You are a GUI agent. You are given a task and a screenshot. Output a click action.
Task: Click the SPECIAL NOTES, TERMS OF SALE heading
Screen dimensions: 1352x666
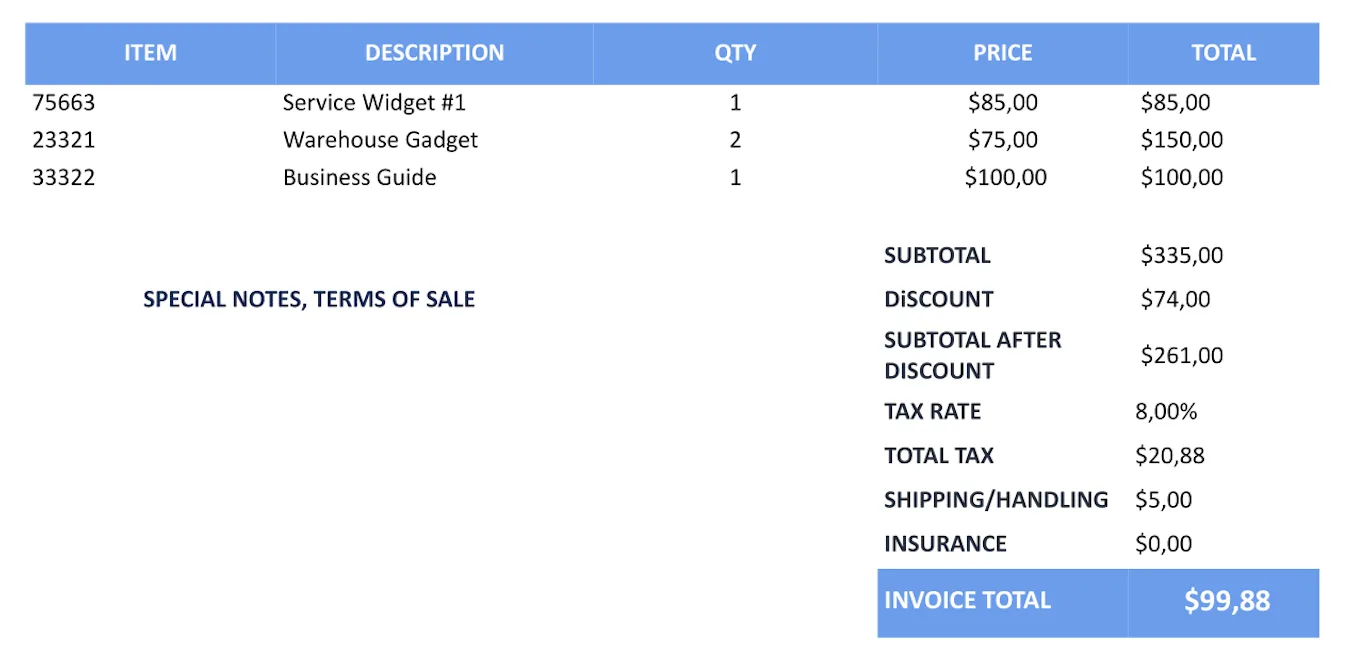(309, 299)
